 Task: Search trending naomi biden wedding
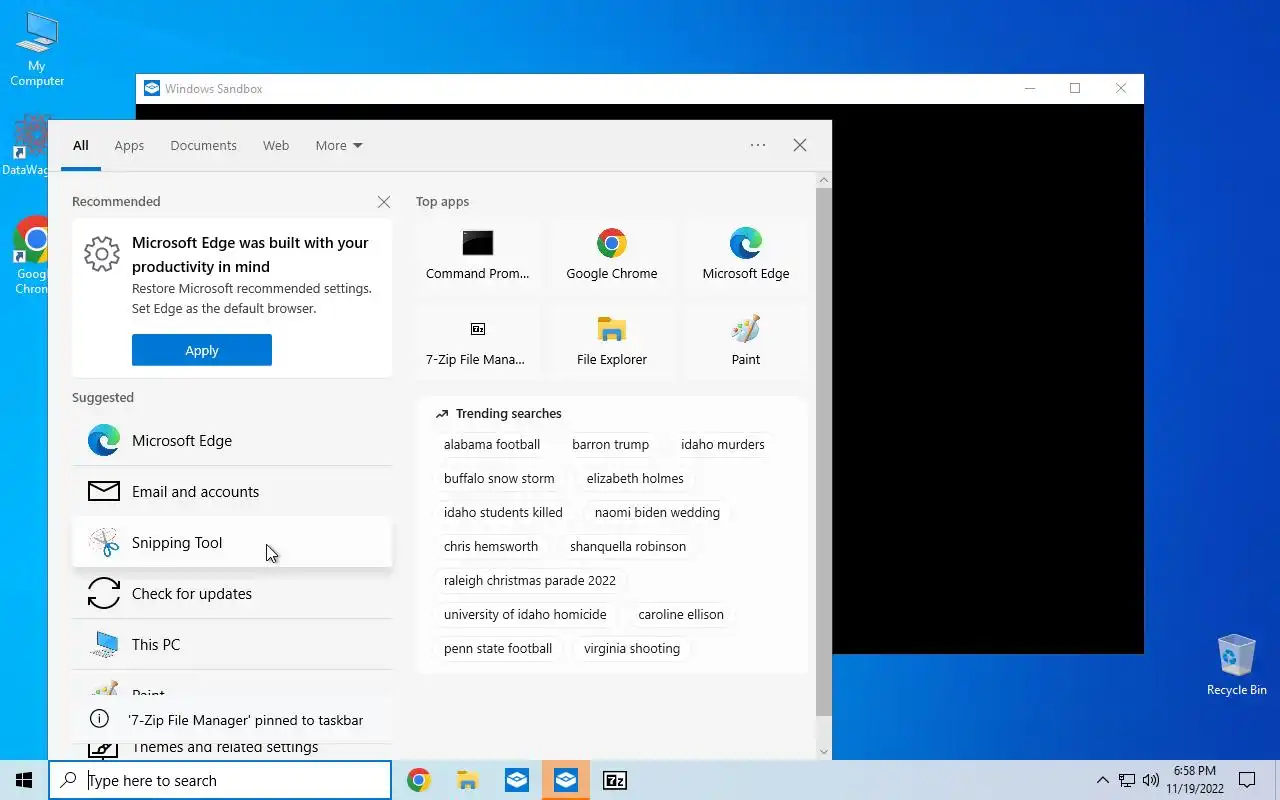point(657,512)
